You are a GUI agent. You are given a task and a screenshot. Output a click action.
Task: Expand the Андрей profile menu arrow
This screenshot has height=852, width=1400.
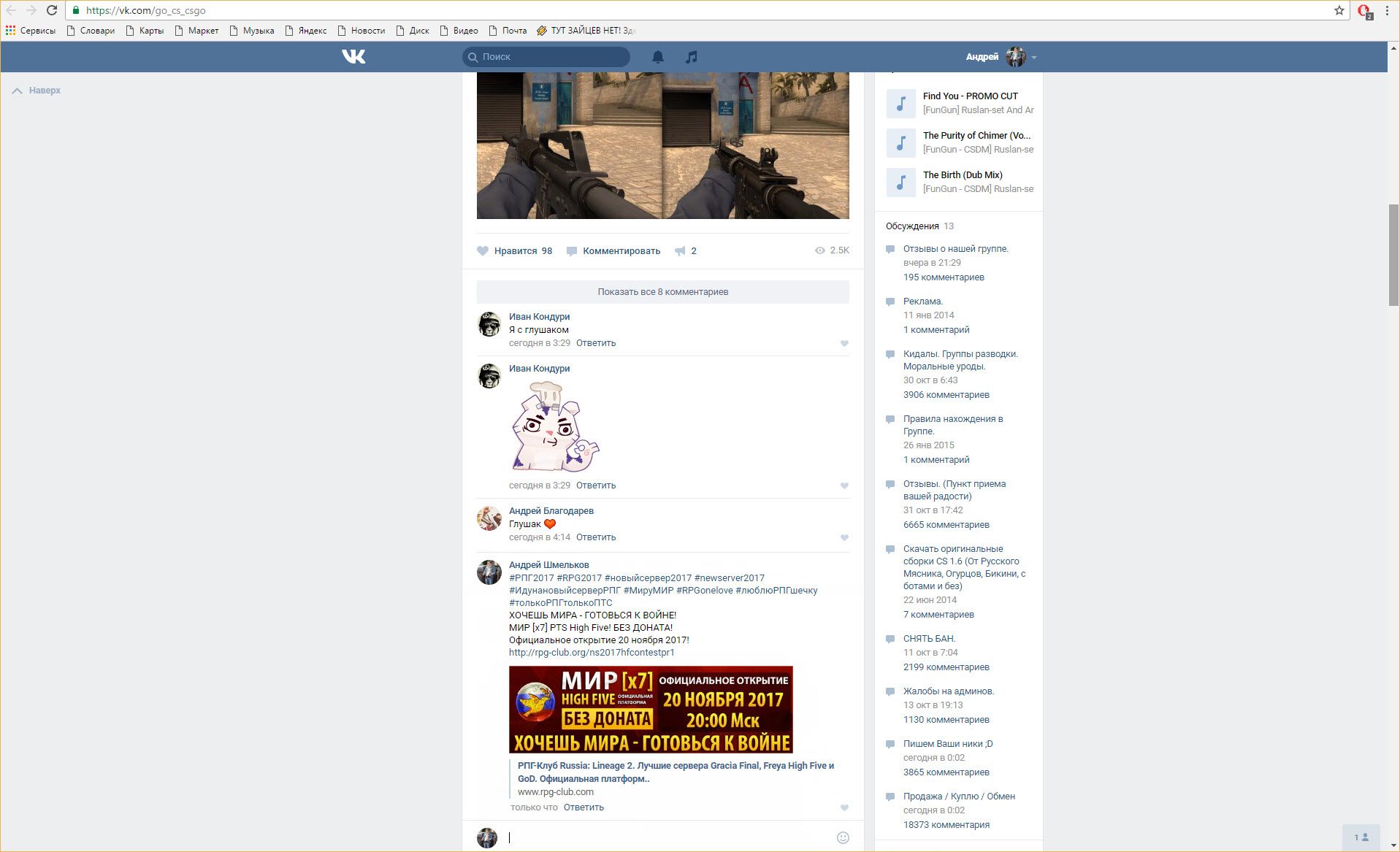tap(1034, 57)
